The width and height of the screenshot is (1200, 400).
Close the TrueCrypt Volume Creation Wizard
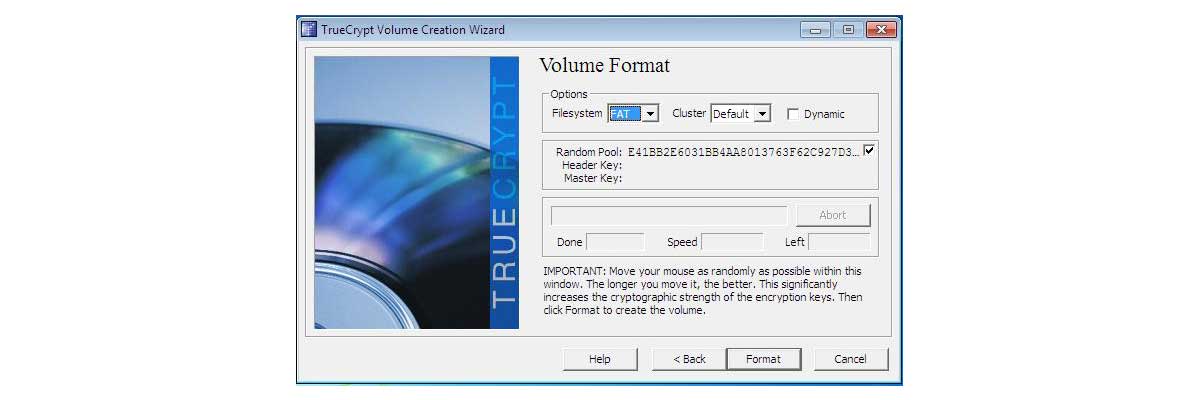(881, 30)
